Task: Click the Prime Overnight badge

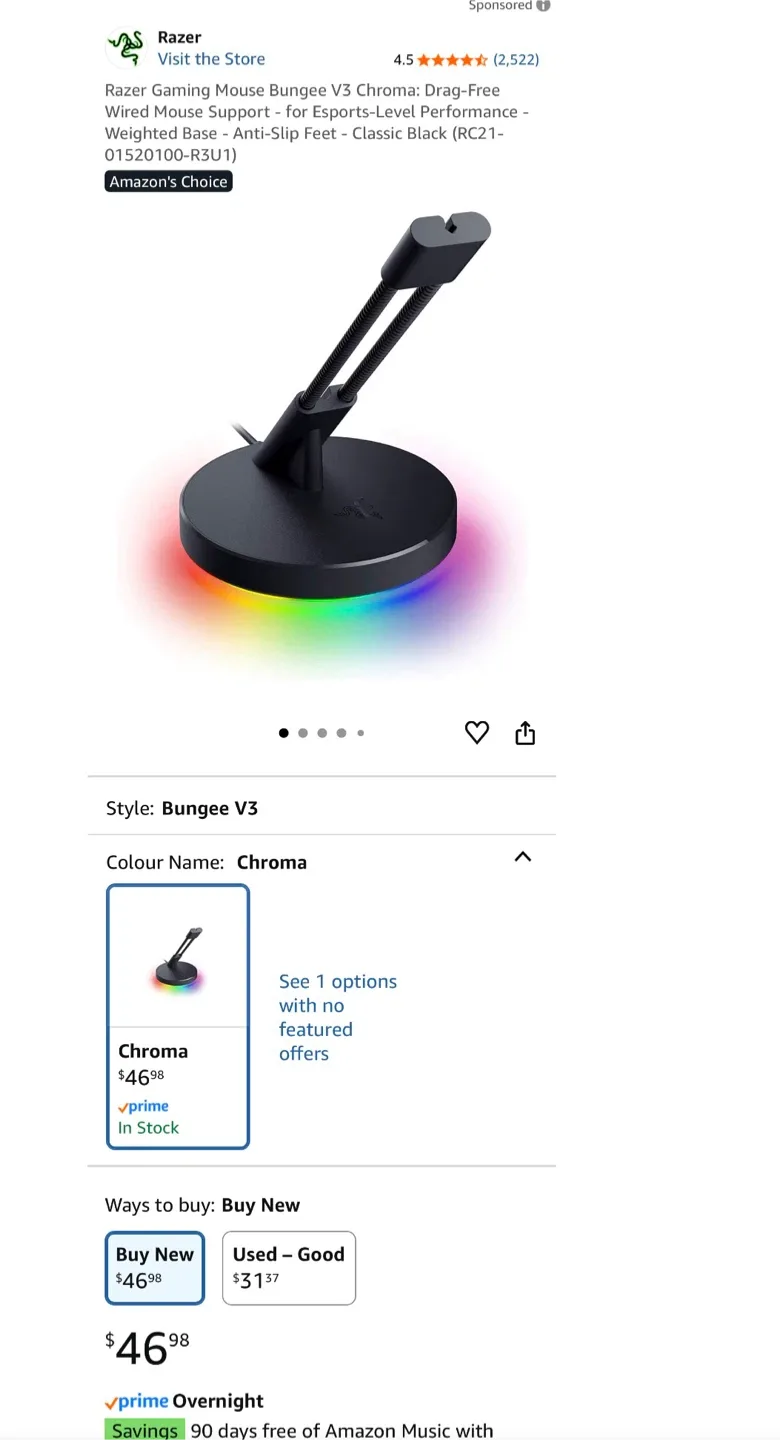Action: click(x=184, y=1401)
